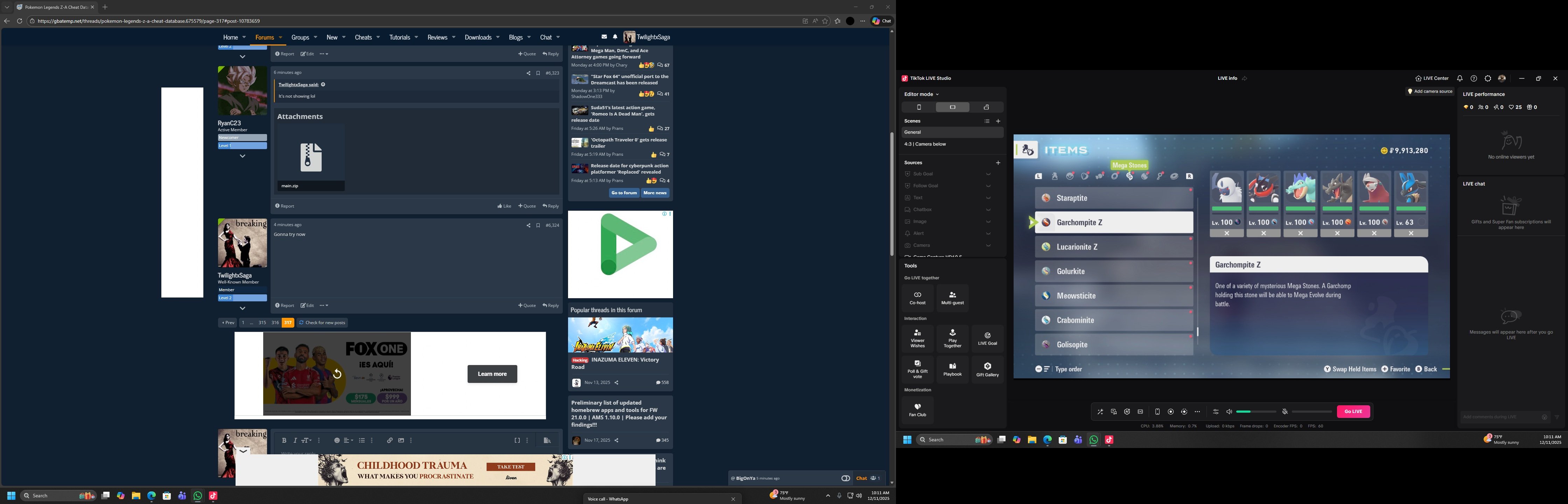The height and width of the screenshot is (504, 1568).
Task: Open Viewer Wishes interaction tool
Action: 917,339
